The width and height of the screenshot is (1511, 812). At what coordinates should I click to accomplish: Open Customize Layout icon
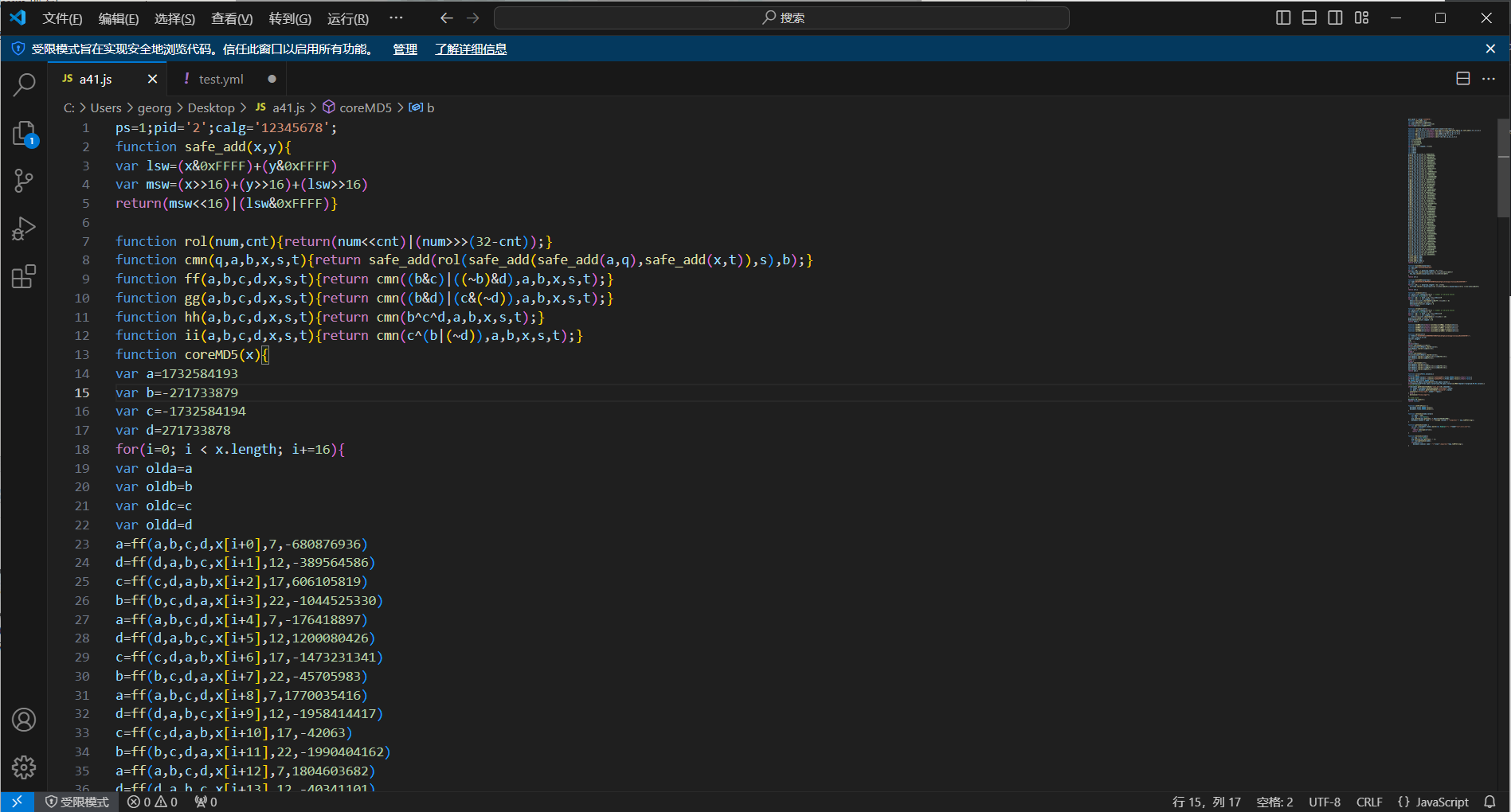(x=1362, y=18)
